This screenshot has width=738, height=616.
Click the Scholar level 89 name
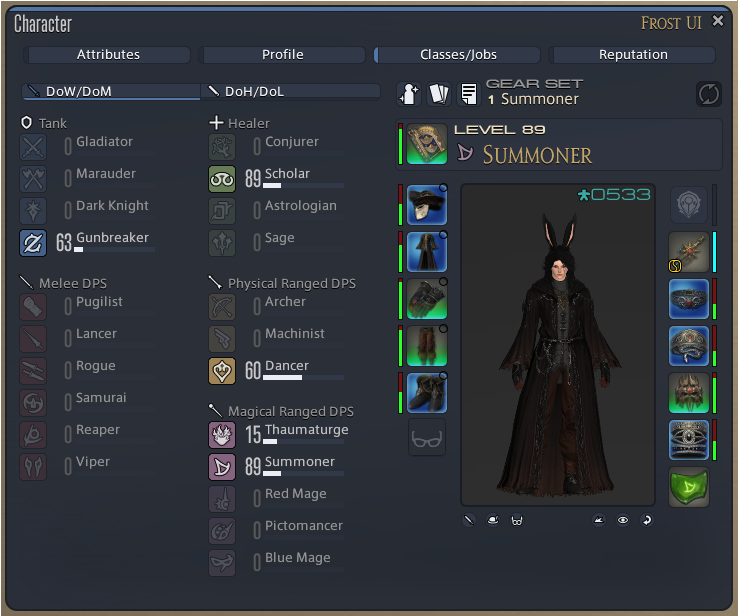pos(287,173)
